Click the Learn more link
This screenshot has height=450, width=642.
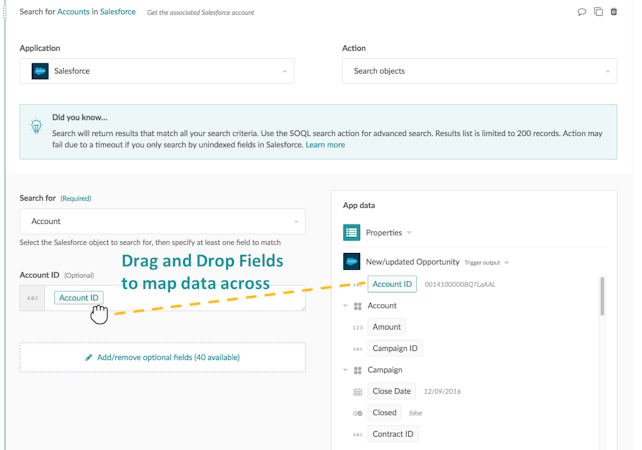[x=326, y=145]
